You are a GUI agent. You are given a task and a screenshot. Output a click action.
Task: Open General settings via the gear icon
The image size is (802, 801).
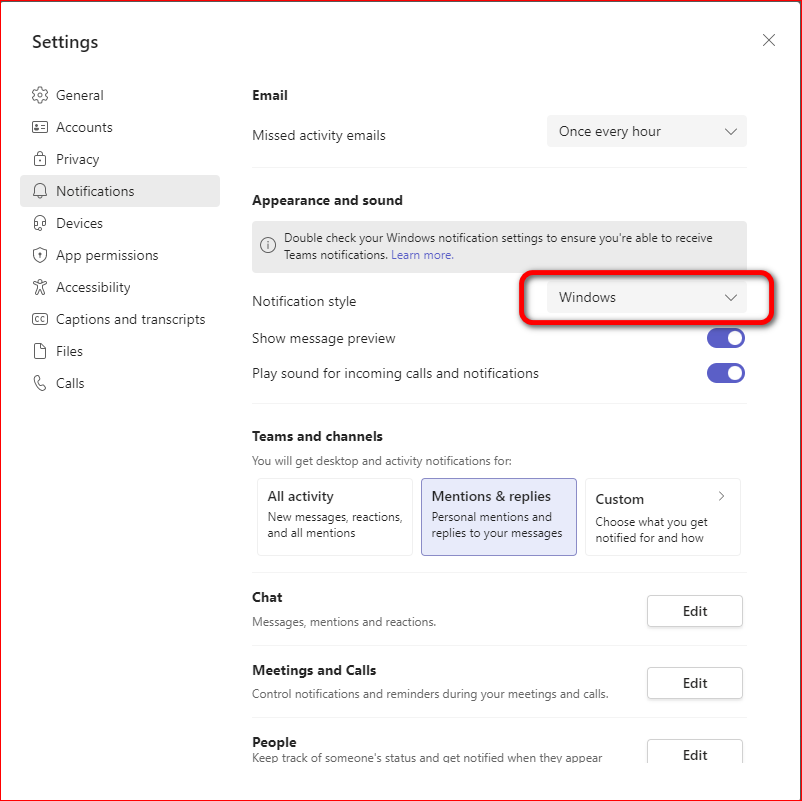[x=40, y=95]
